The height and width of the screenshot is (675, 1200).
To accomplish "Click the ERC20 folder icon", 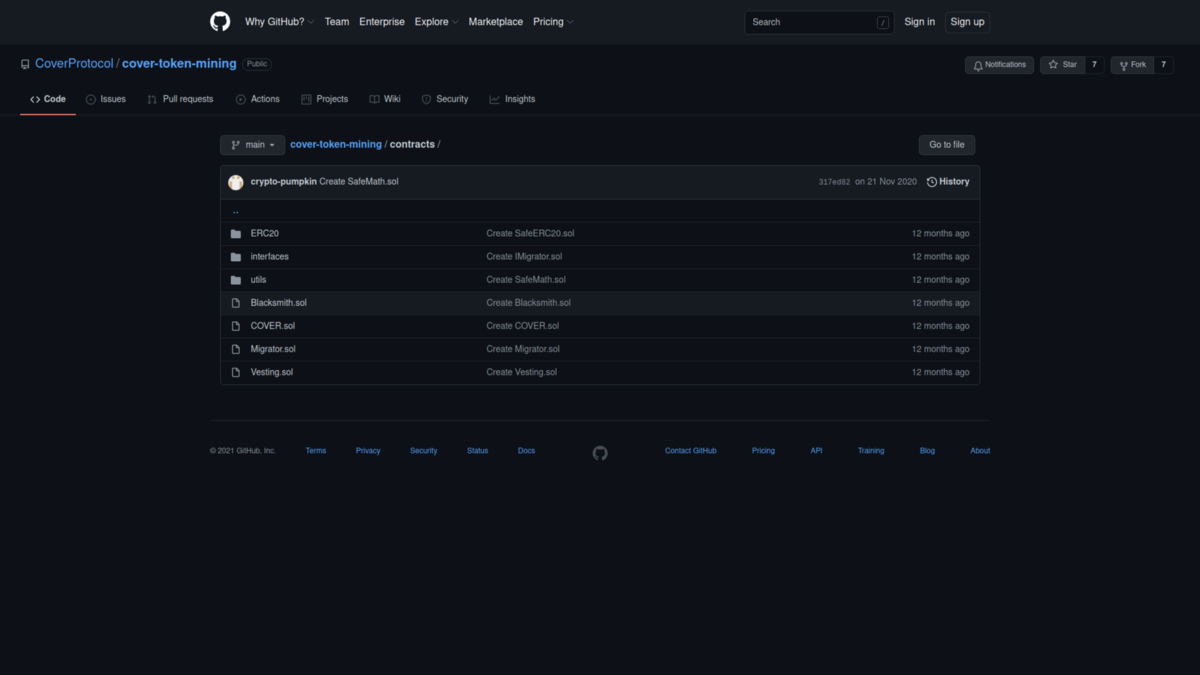I will pyautogui.click(x=236, y=234).
